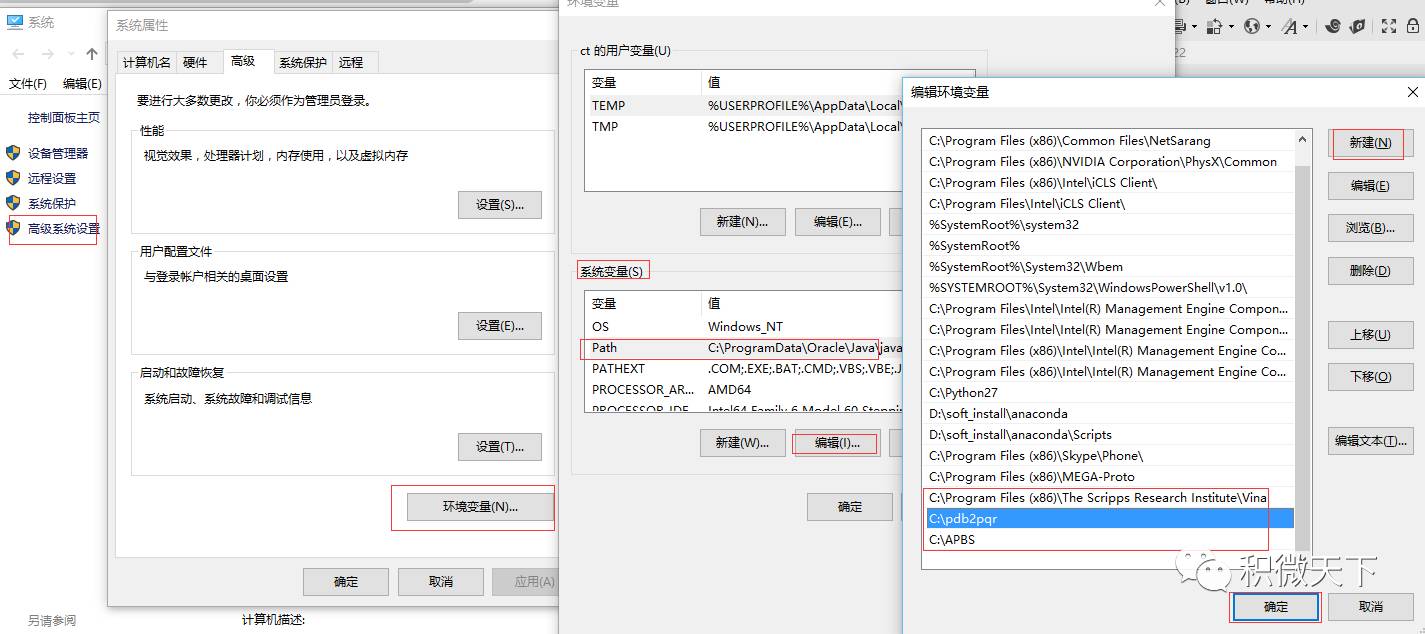
Task: Select TMP row in user variables
Action: pyautogui.click(x=745, y=127)
